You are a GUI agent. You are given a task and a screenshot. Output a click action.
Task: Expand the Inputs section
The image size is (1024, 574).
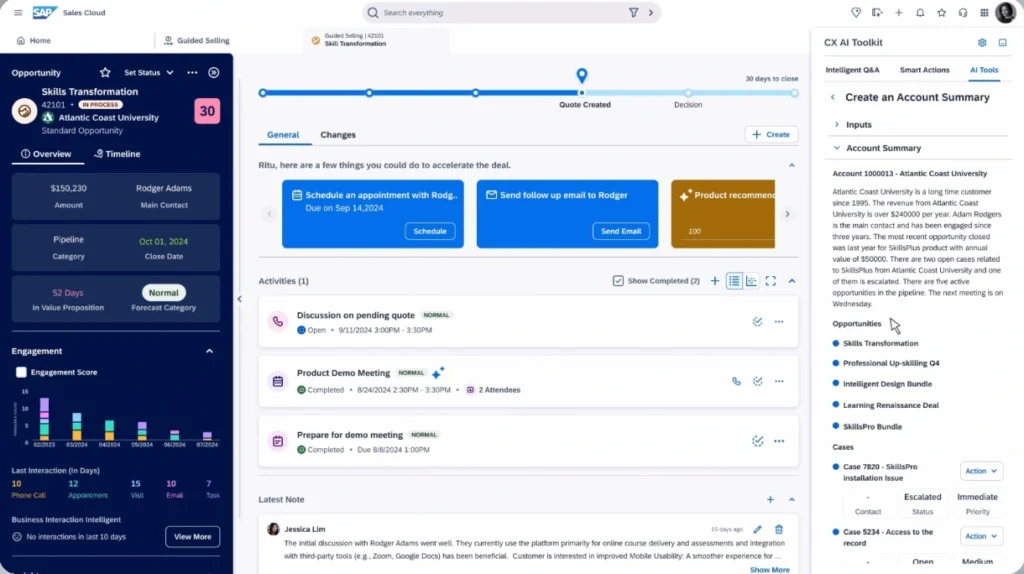pyautogui.click(x=837, y=125)
